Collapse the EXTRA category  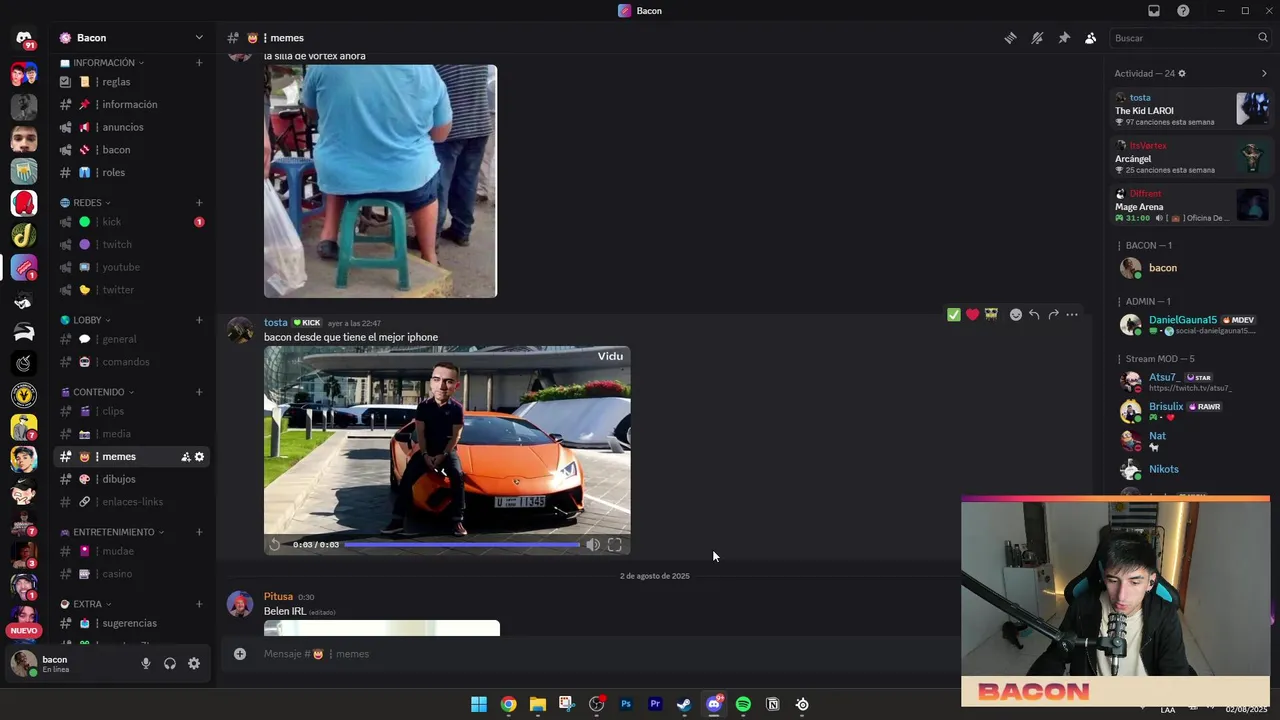(86, 604)
